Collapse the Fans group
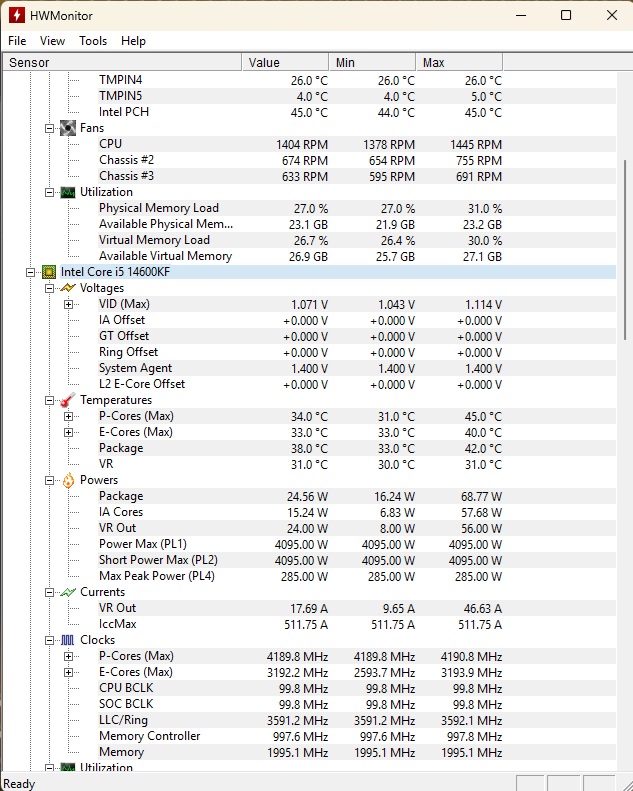633x791 pixels. click(x=49, y=128)
